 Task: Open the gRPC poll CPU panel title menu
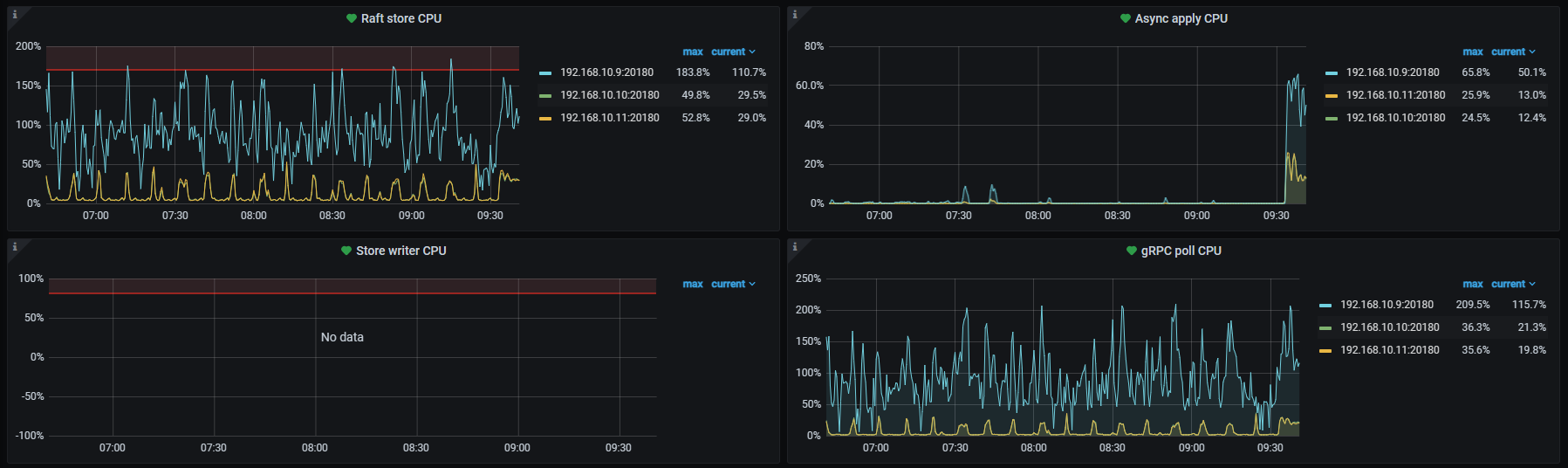pos(1181,251)
